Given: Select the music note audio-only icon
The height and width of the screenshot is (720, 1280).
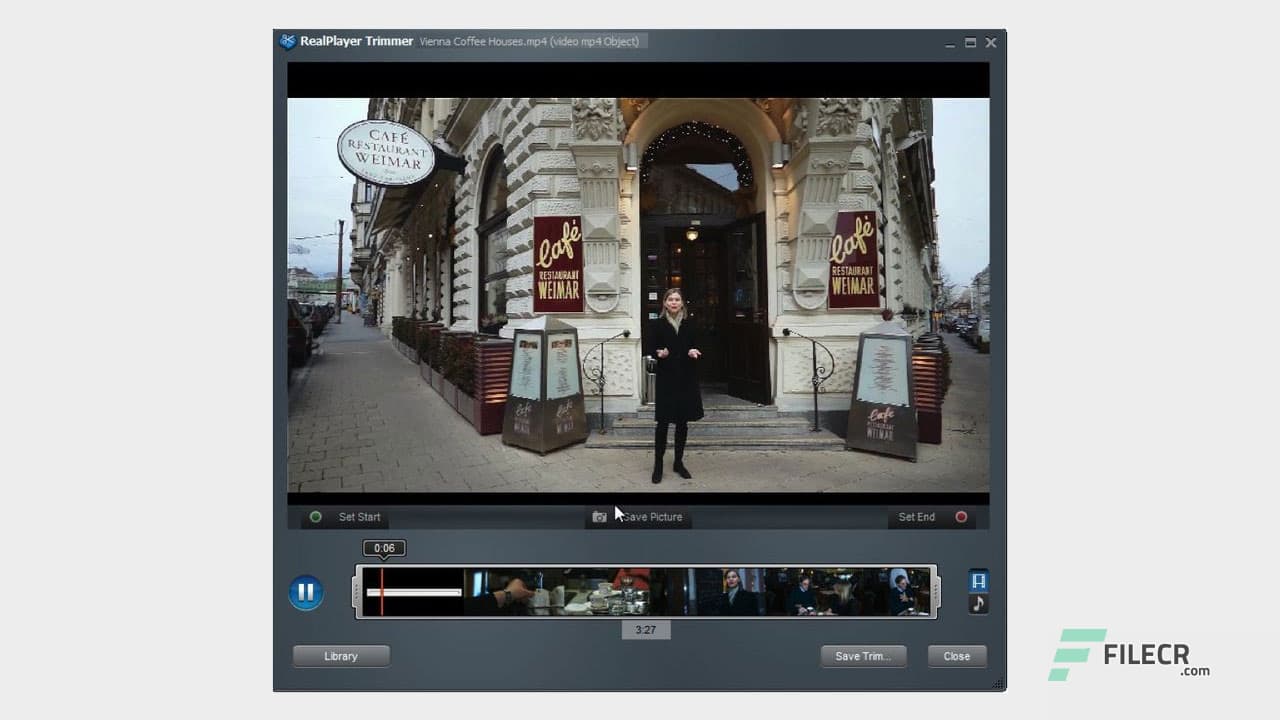Looking at the screenshot, I should (977, 603).
